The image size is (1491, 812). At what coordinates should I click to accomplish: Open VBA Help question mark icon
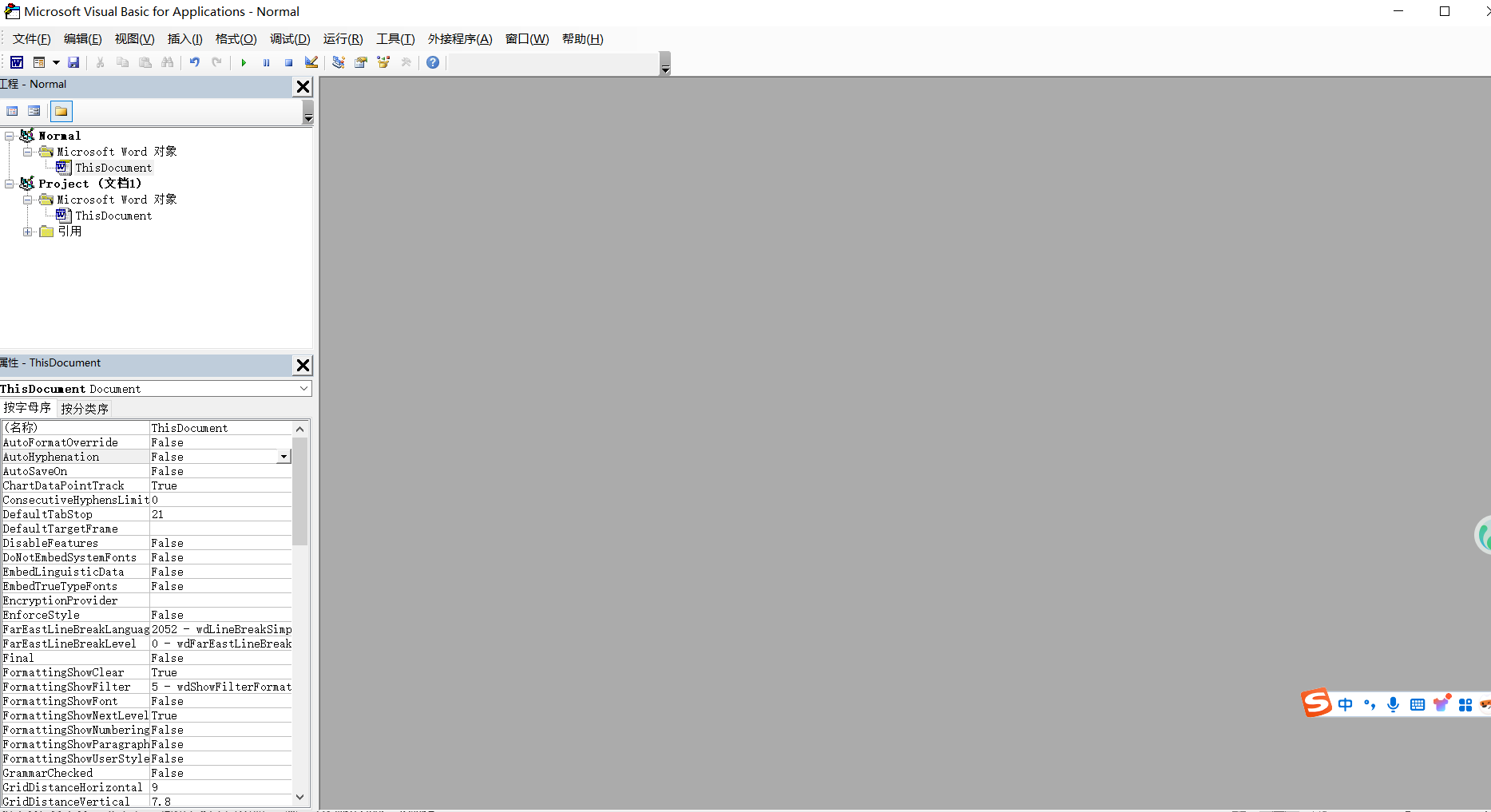click(433, 62)
